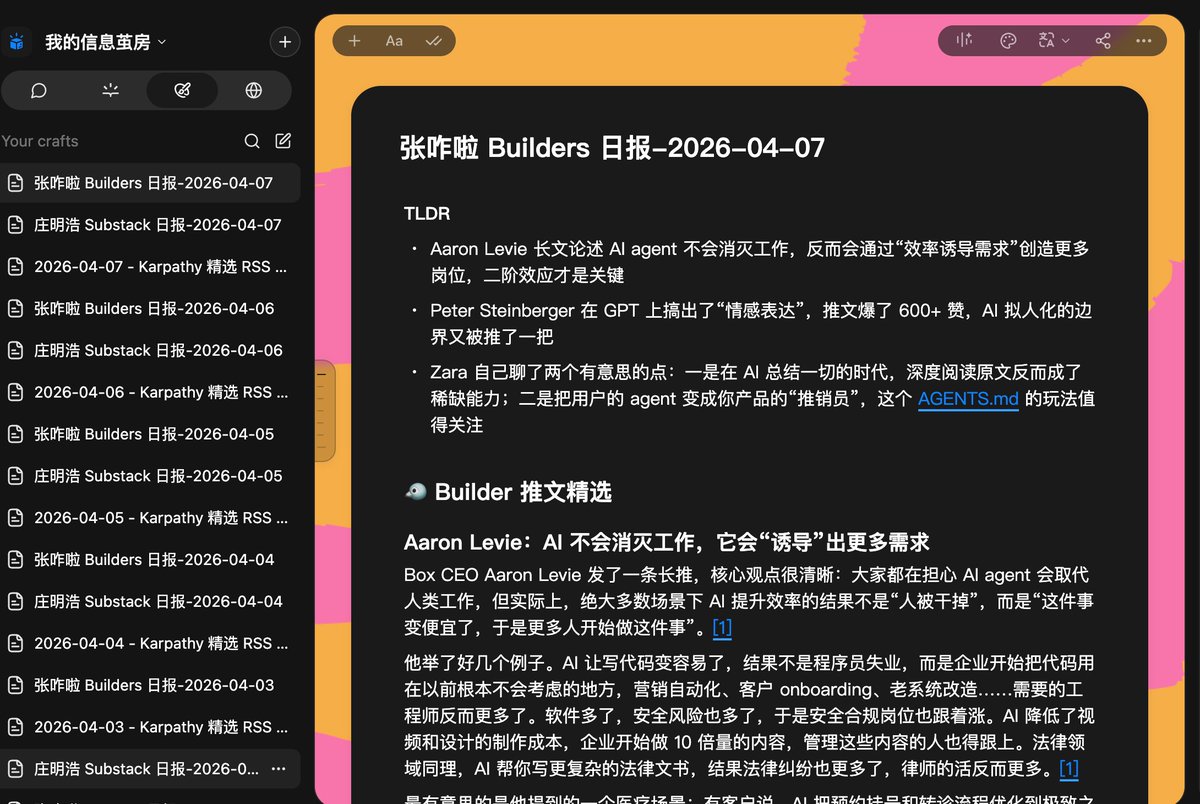Screen dimensions: 1200x804
Task: Click the document title 张咋啦 Builders 日报-2026-04-07
Action: coord(612,148)
